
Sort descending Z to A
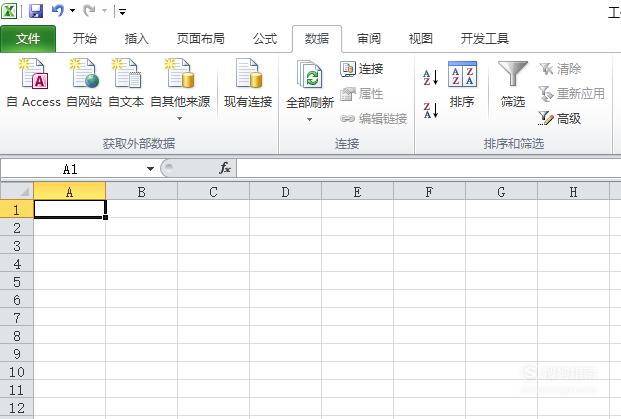[431, 110]
